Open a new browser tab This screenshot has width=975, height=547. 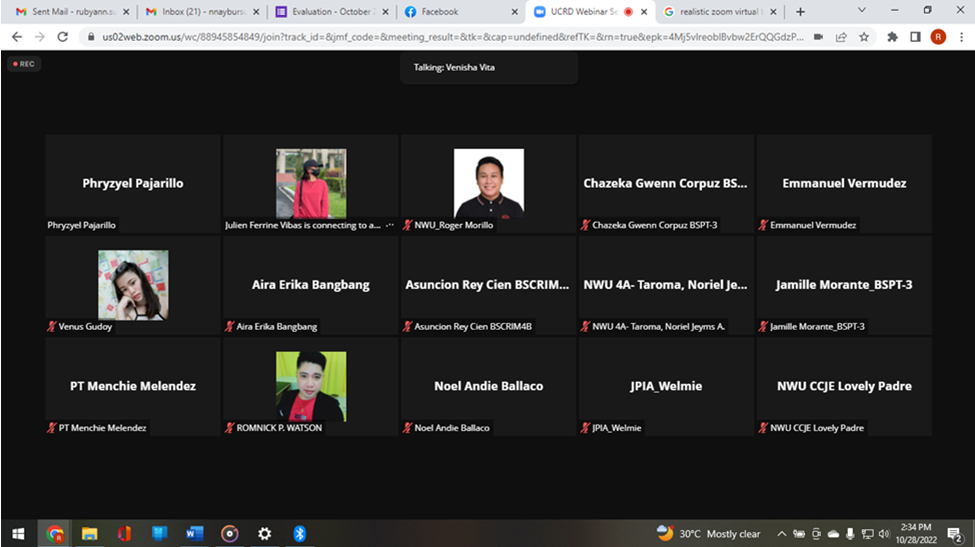(800, 12)
